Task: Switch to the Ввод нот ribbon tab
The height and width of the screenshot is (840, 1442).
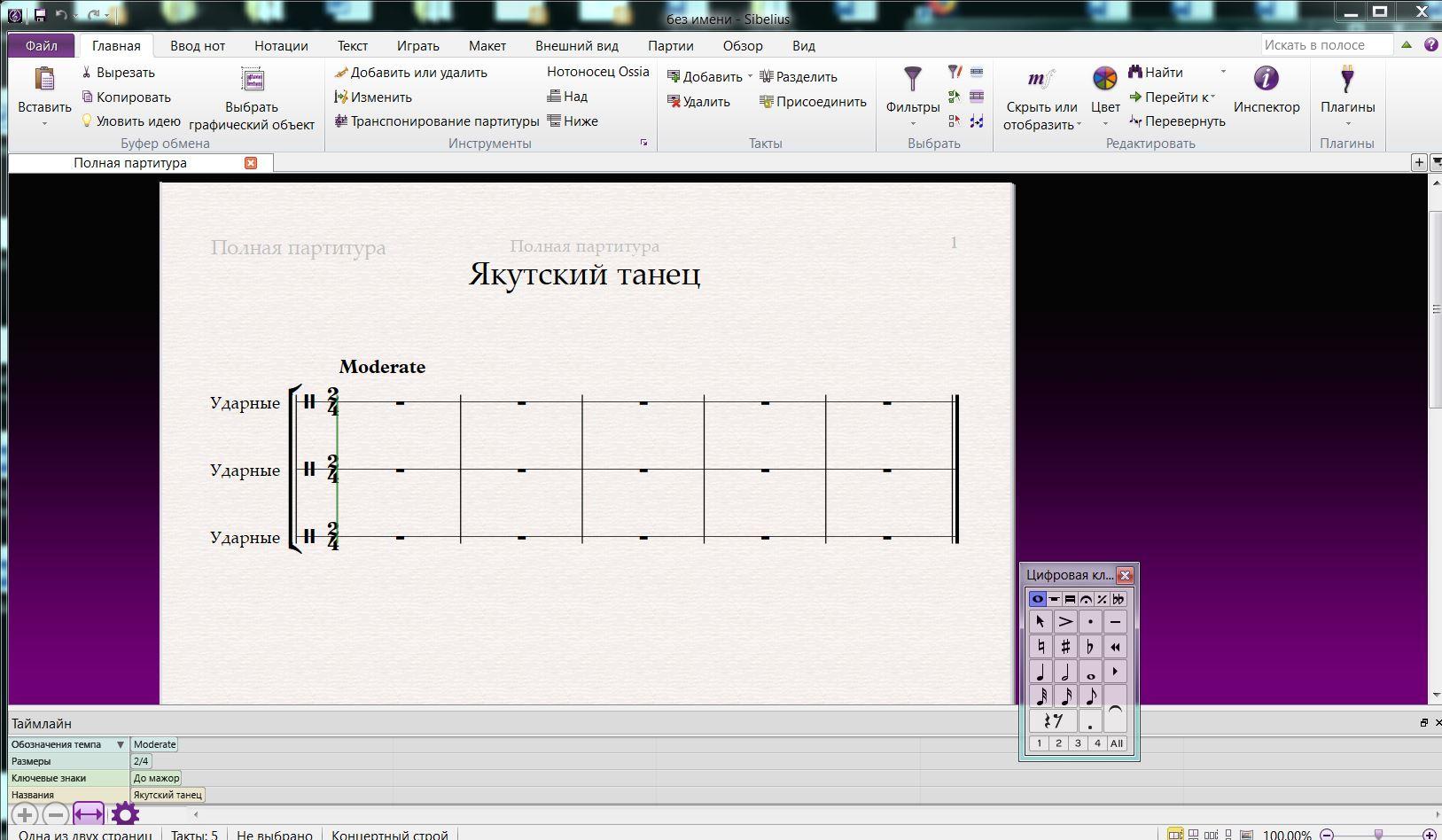Action: (x=198, y=46)
